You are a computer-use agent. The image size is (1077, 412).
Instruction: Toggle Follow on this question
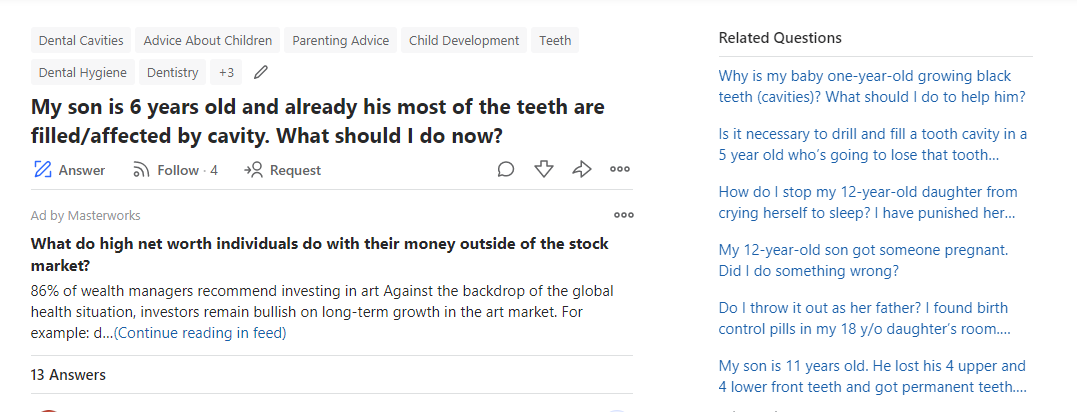coord(175,170)
